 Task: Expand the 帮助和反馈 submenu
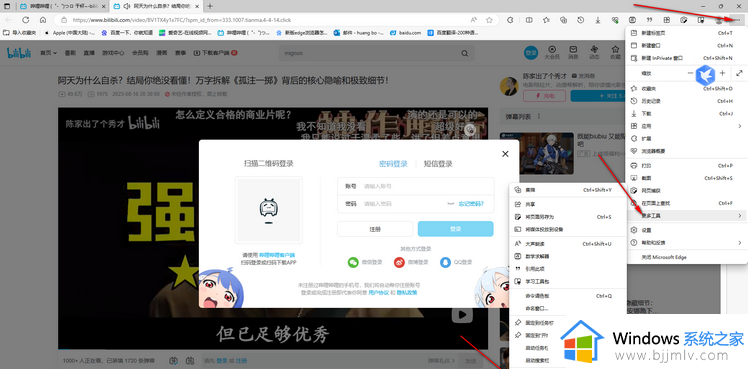click(686, 242)
